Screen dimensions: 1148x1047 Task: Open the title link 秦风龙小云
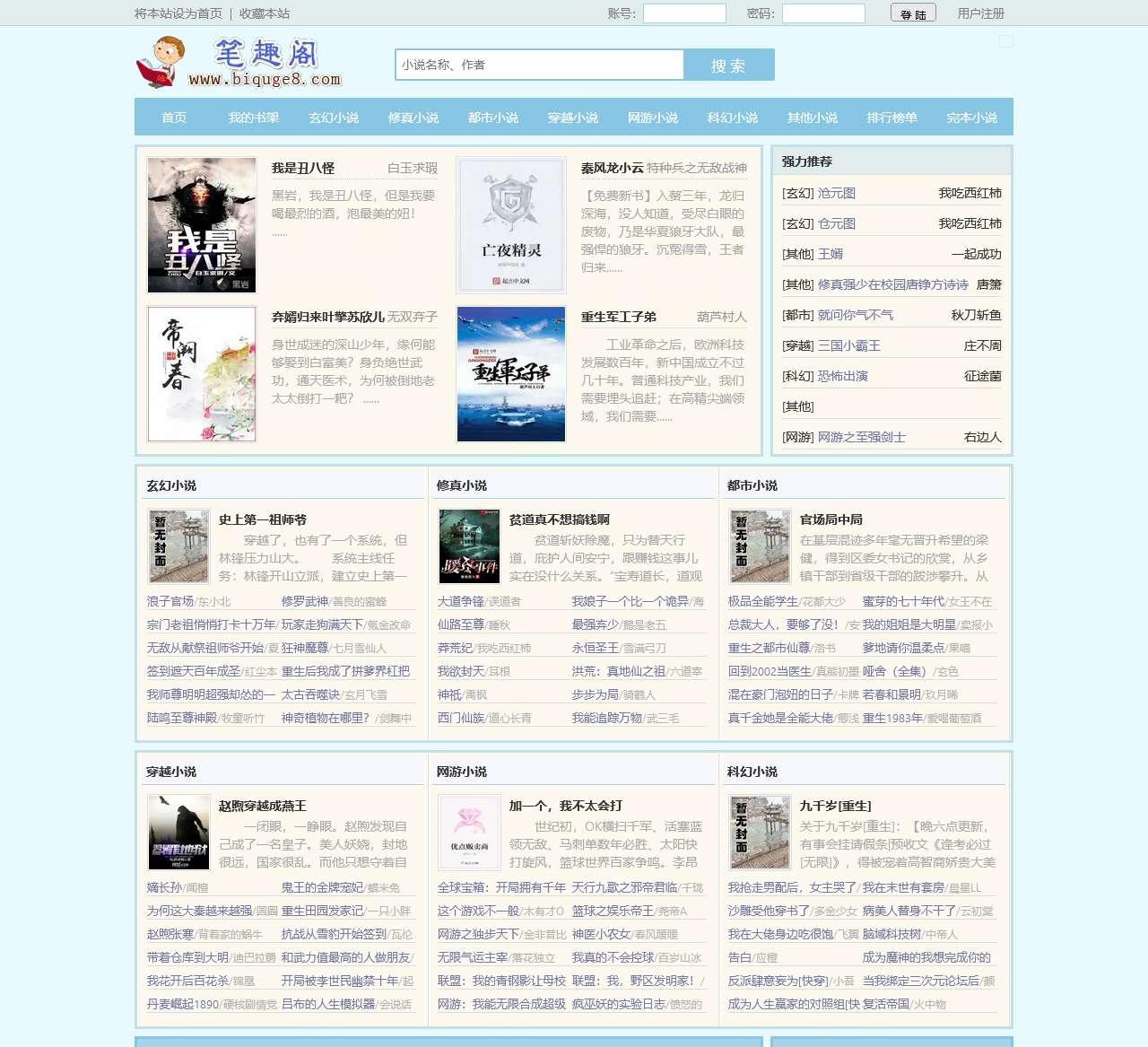(613, 168)
